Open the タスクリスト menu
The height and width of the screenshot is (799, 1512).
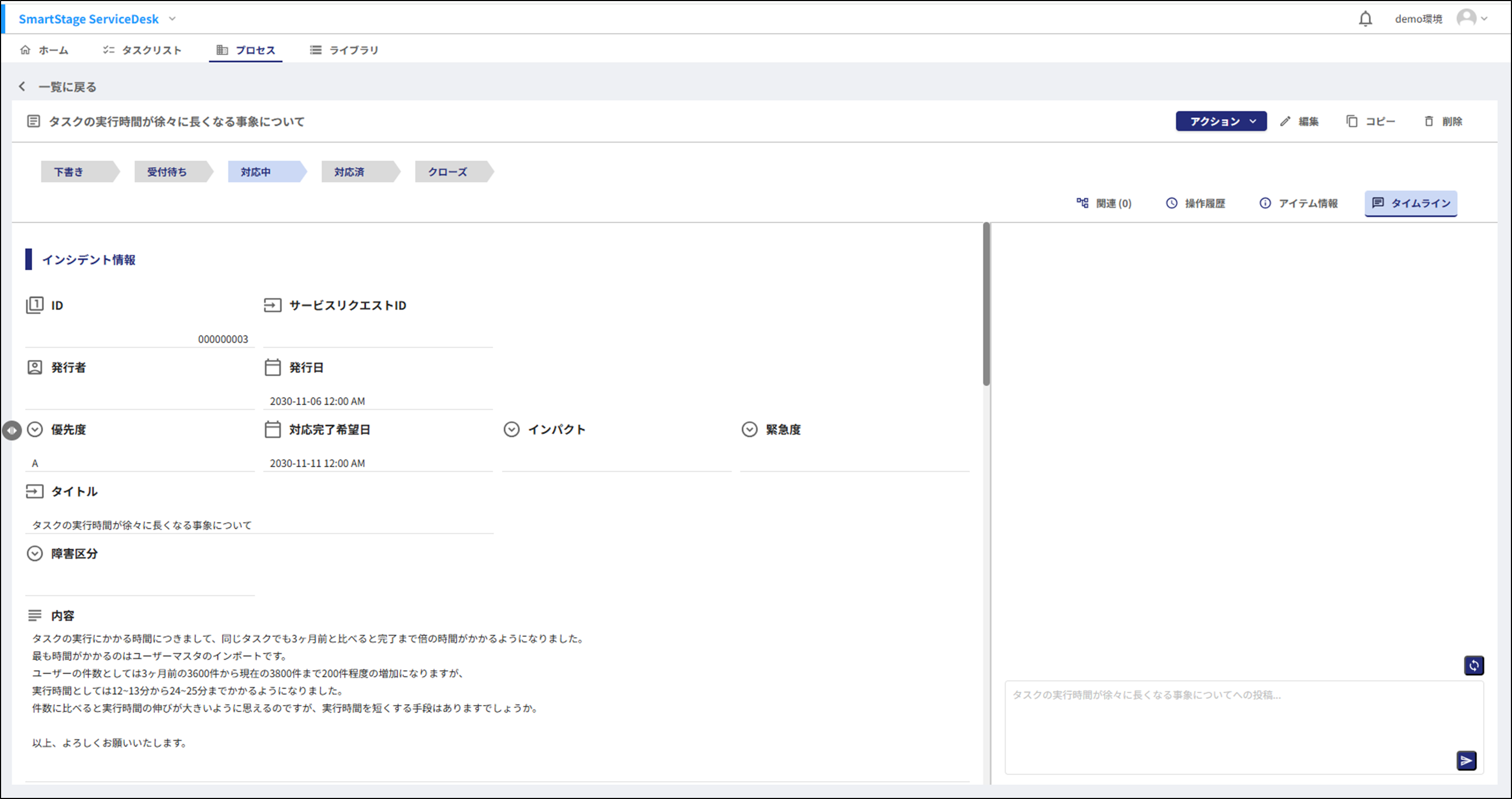pos(142,50)
